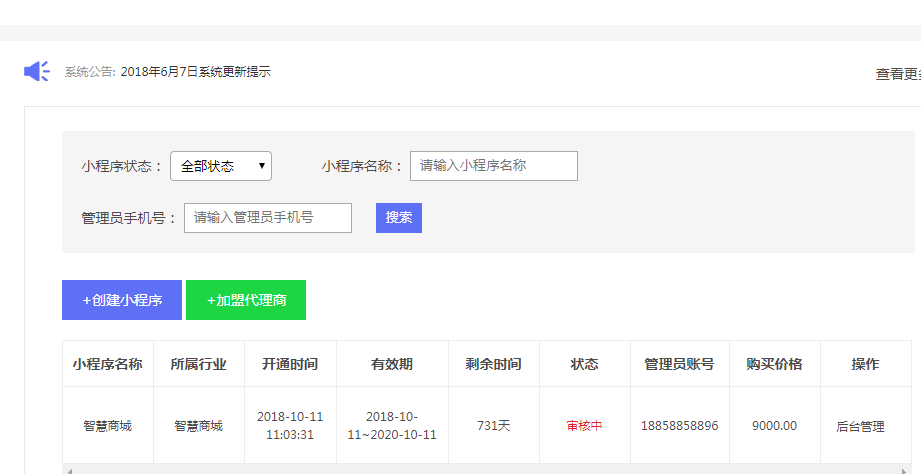Click the 状态 column header
The height and width of the screenshot is (474, 921).
(x=584, y=364)
